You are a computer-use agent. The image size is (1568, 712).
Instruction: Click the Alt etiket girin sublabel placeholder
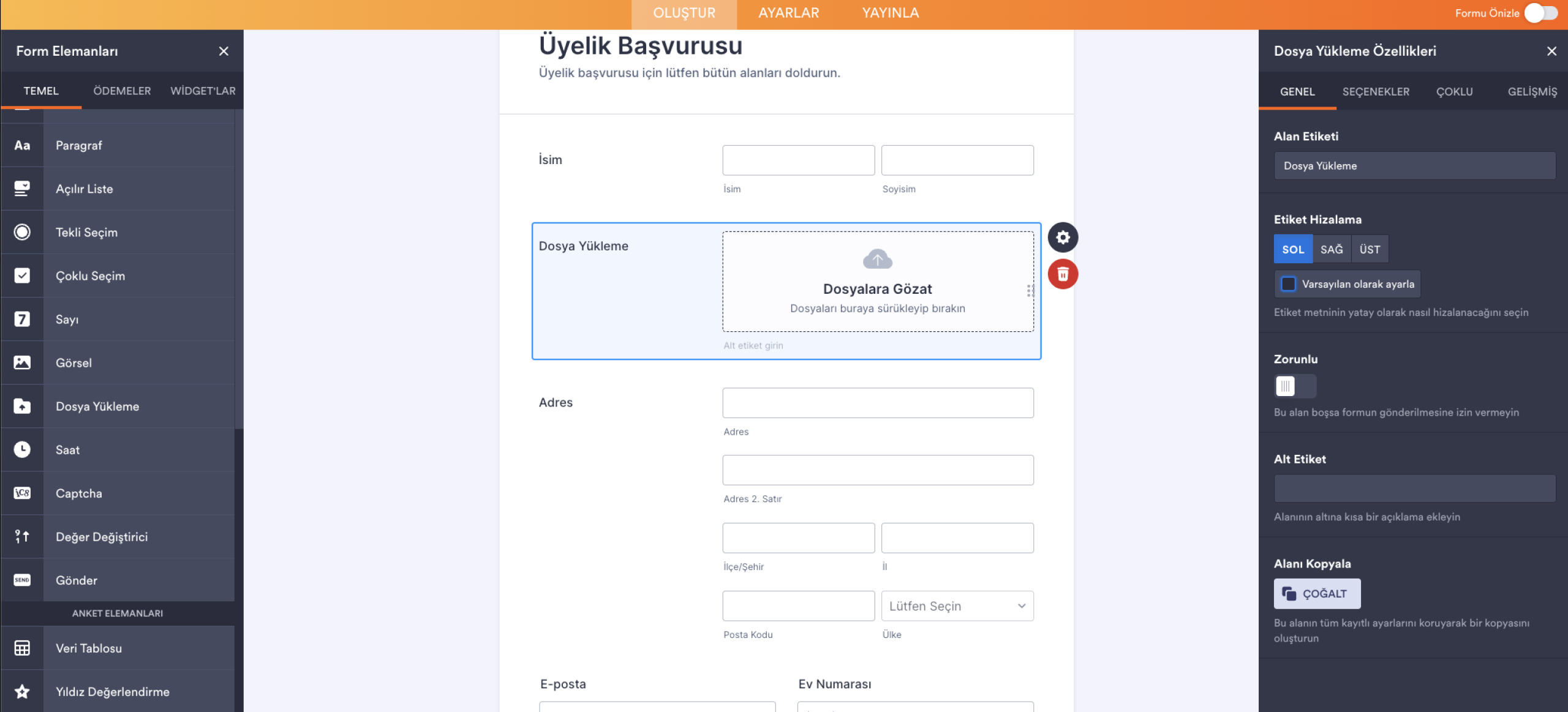pos(753,345)
